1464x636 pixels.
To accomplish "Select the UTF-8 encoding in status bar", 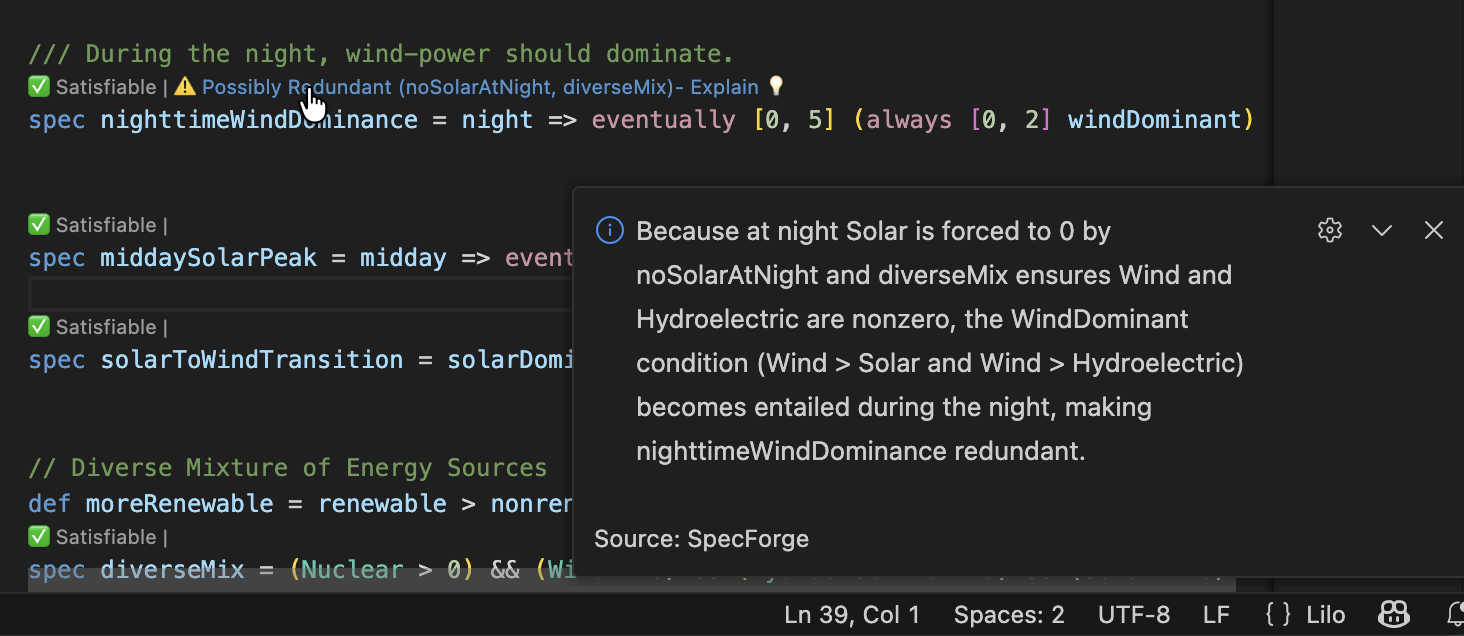I will click(x=1133, y=614).
